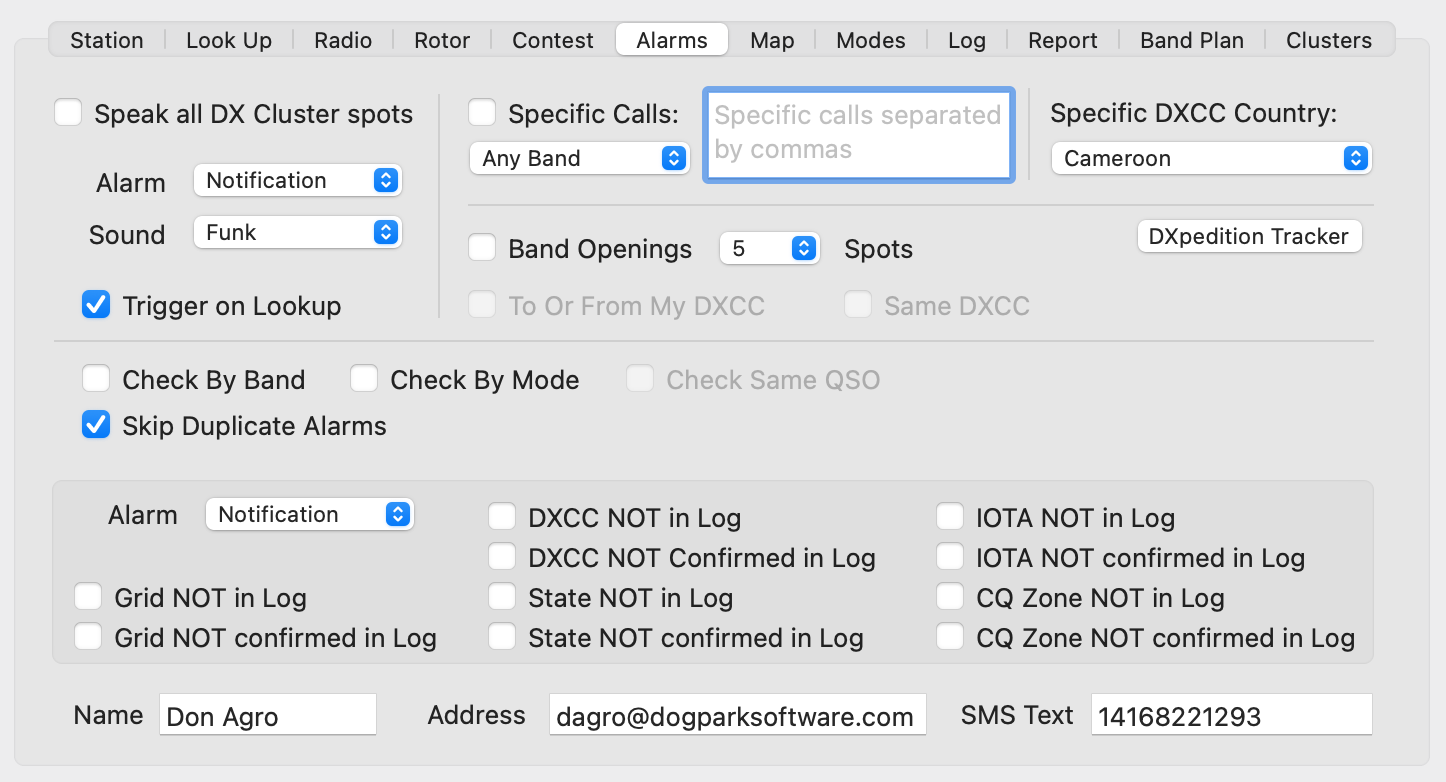Open the Sound dropdown showing Funk

(x=298, y=233)
